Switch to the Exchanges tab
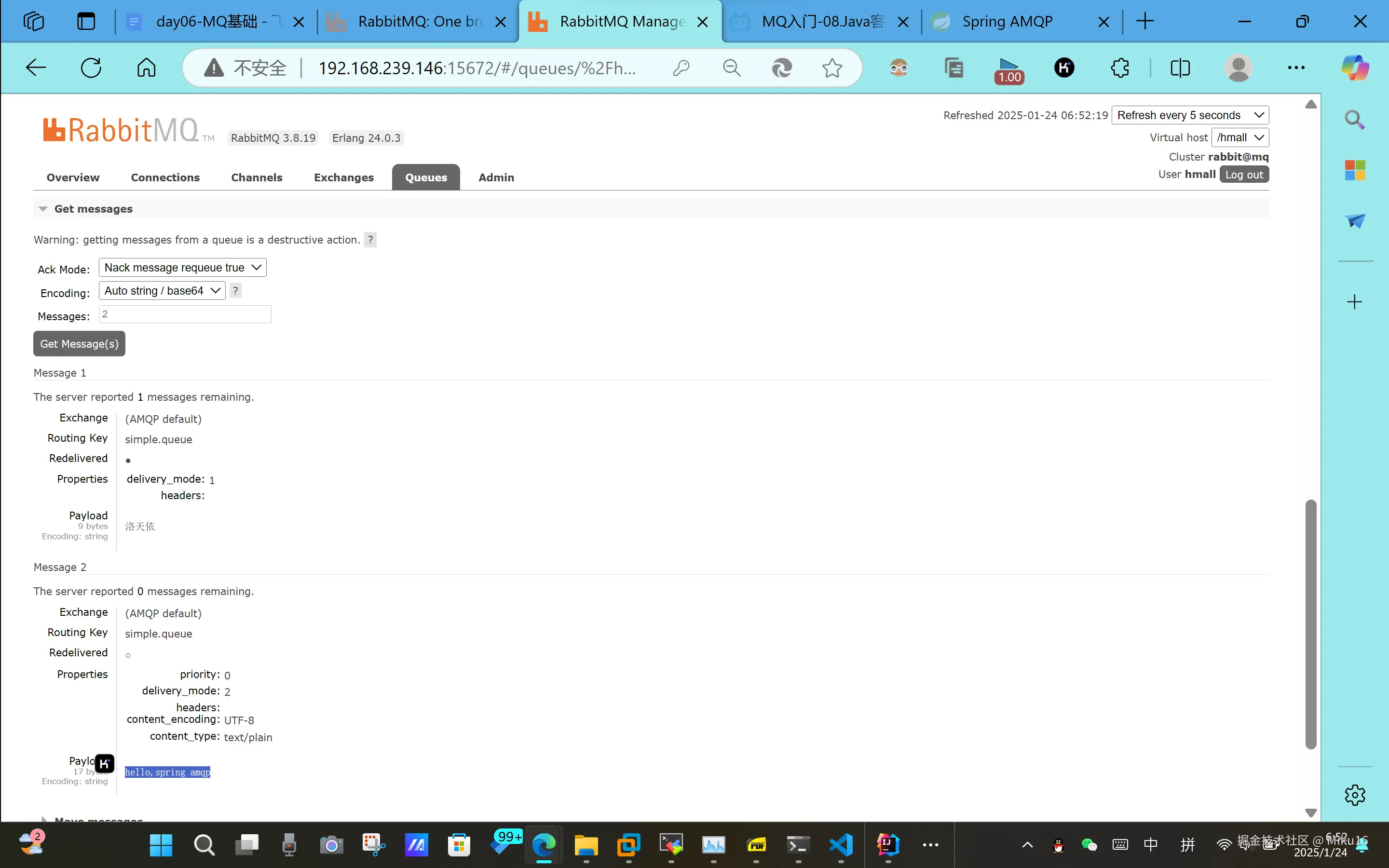 tap(343, 177)
